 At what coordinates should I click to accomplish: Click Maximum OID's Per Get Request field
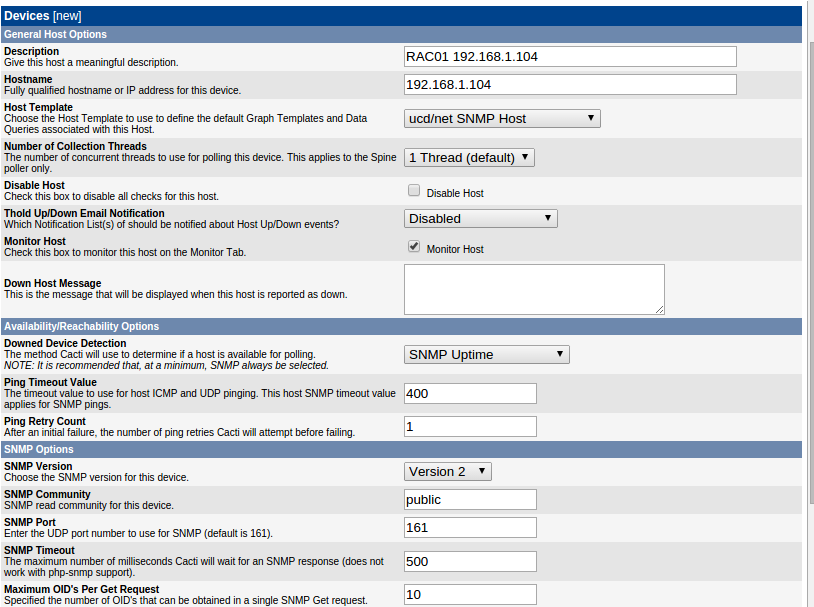(x=470, y=595)
